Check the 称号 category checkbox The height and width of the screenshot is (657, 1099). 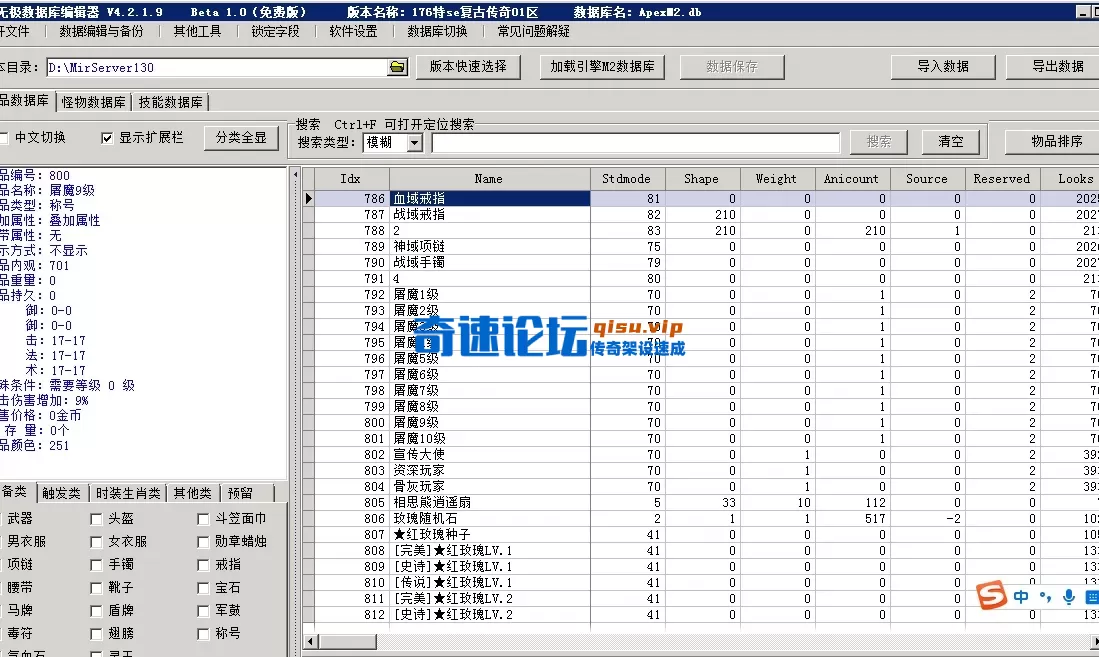203,634
